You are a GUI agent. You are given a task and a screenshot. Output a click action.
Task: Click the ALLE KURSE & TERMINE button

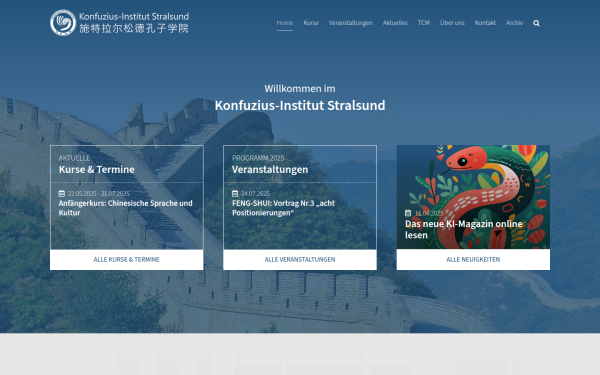(x=127, y=259)
